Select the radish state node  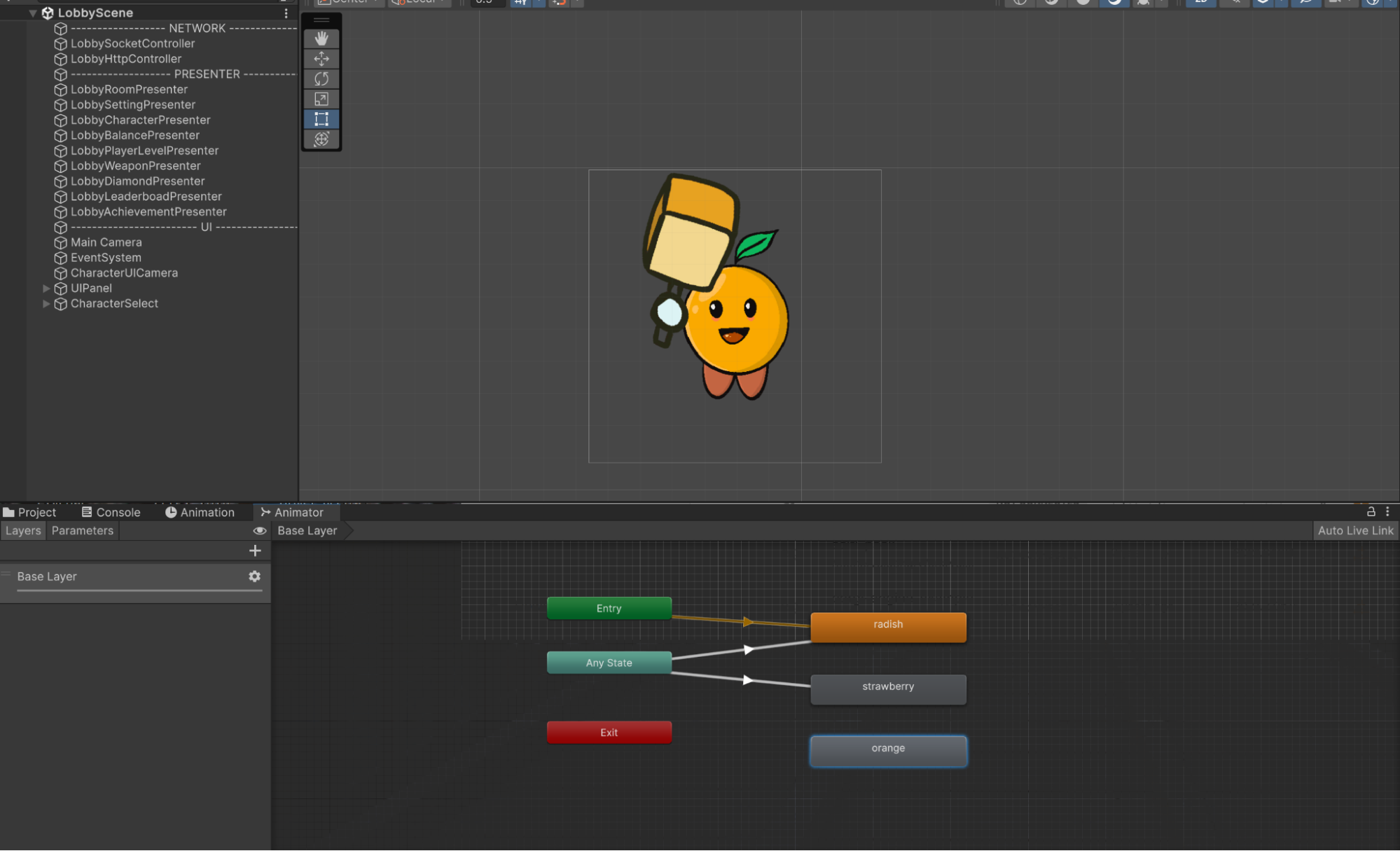tap(888, 627)
